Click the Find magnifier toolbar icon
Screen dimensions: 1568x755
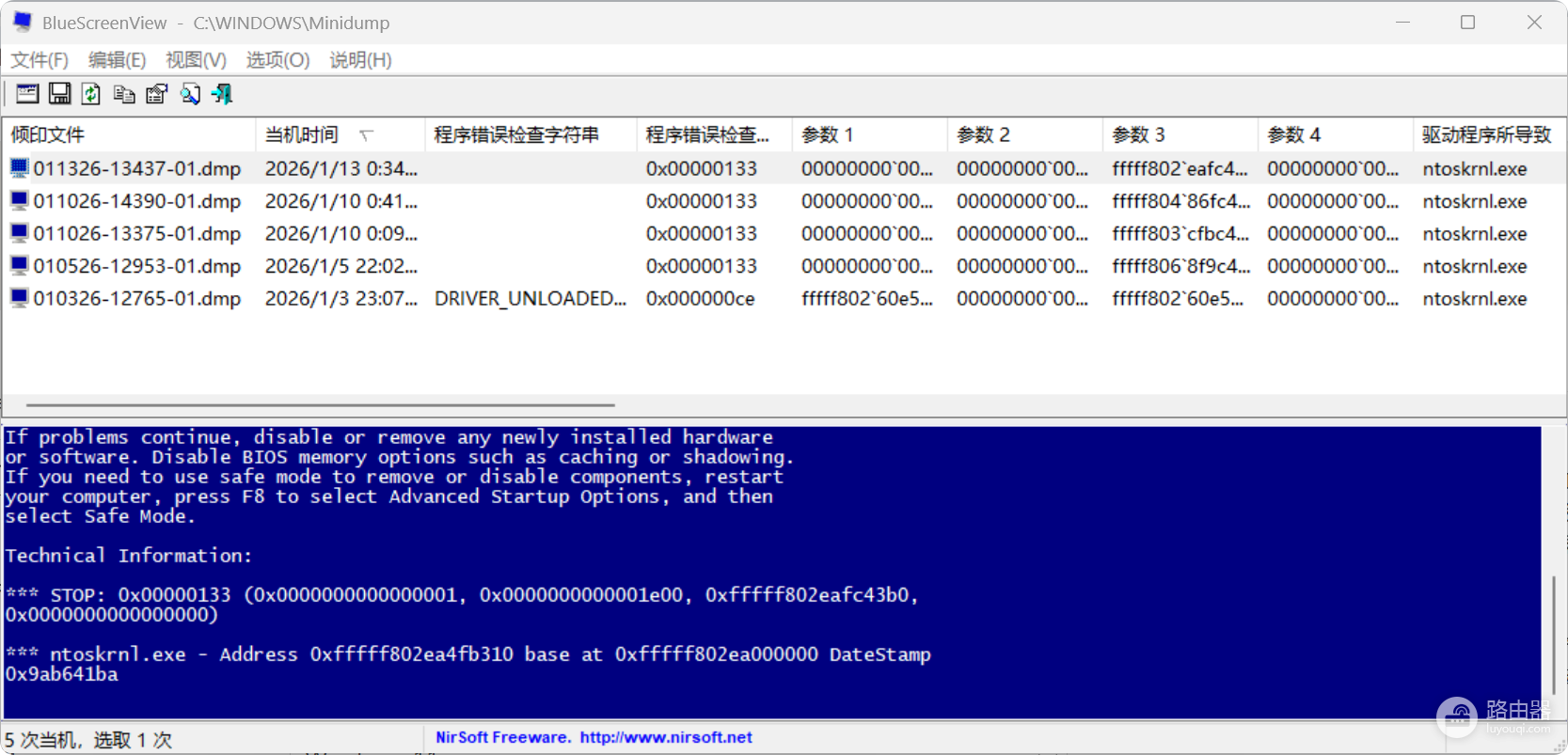click(190, 94)
